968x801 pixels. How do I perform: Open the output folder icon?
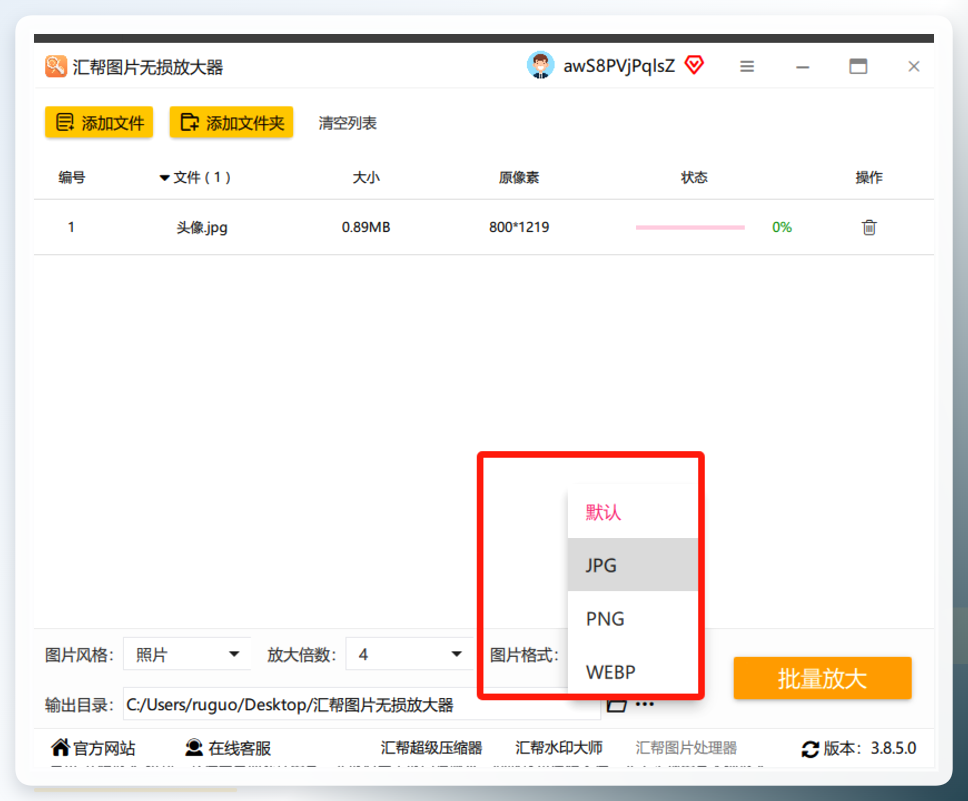point(616,705)
